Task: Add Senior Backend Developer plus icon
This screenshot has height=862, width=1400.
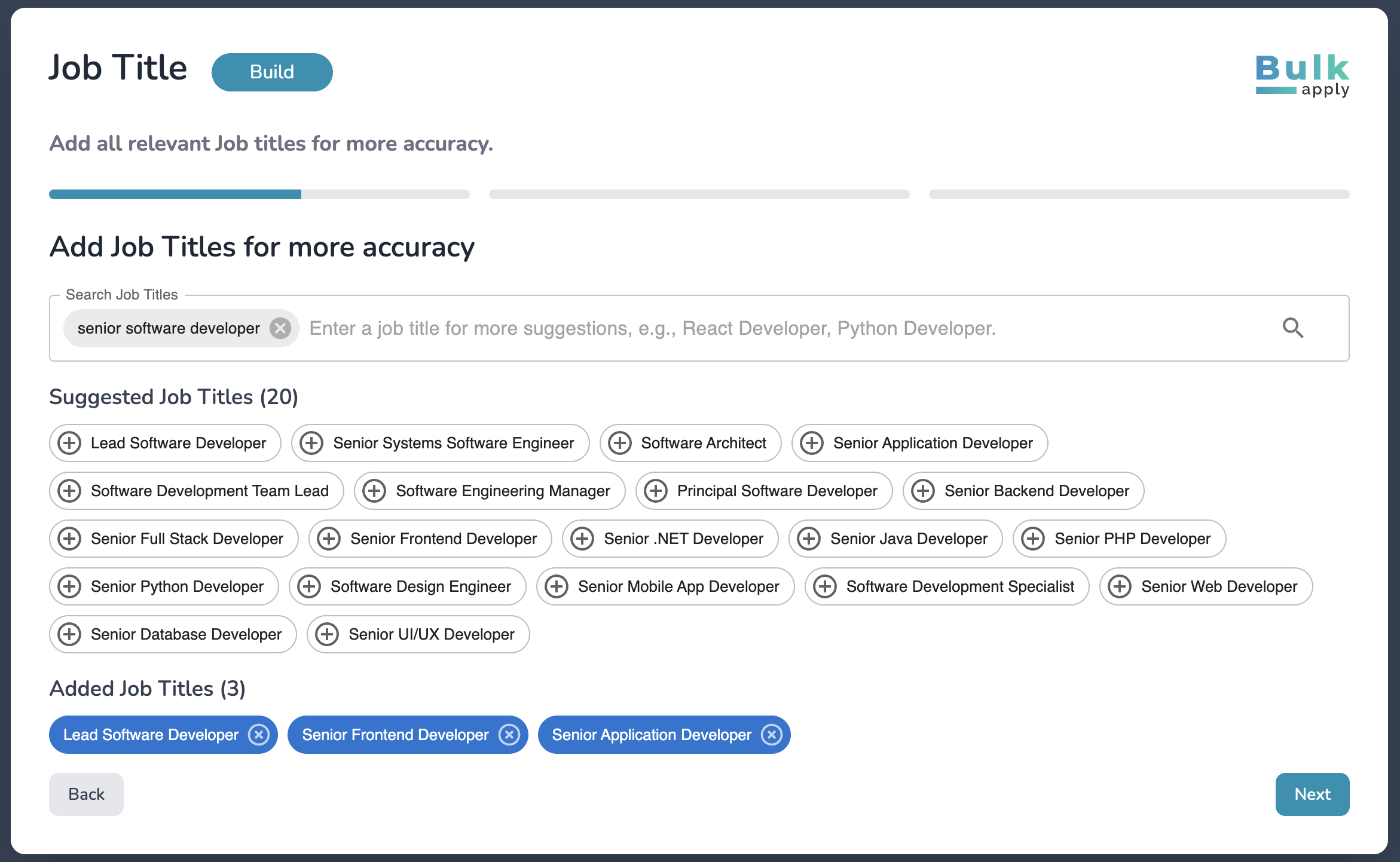Action: point(923,491)
